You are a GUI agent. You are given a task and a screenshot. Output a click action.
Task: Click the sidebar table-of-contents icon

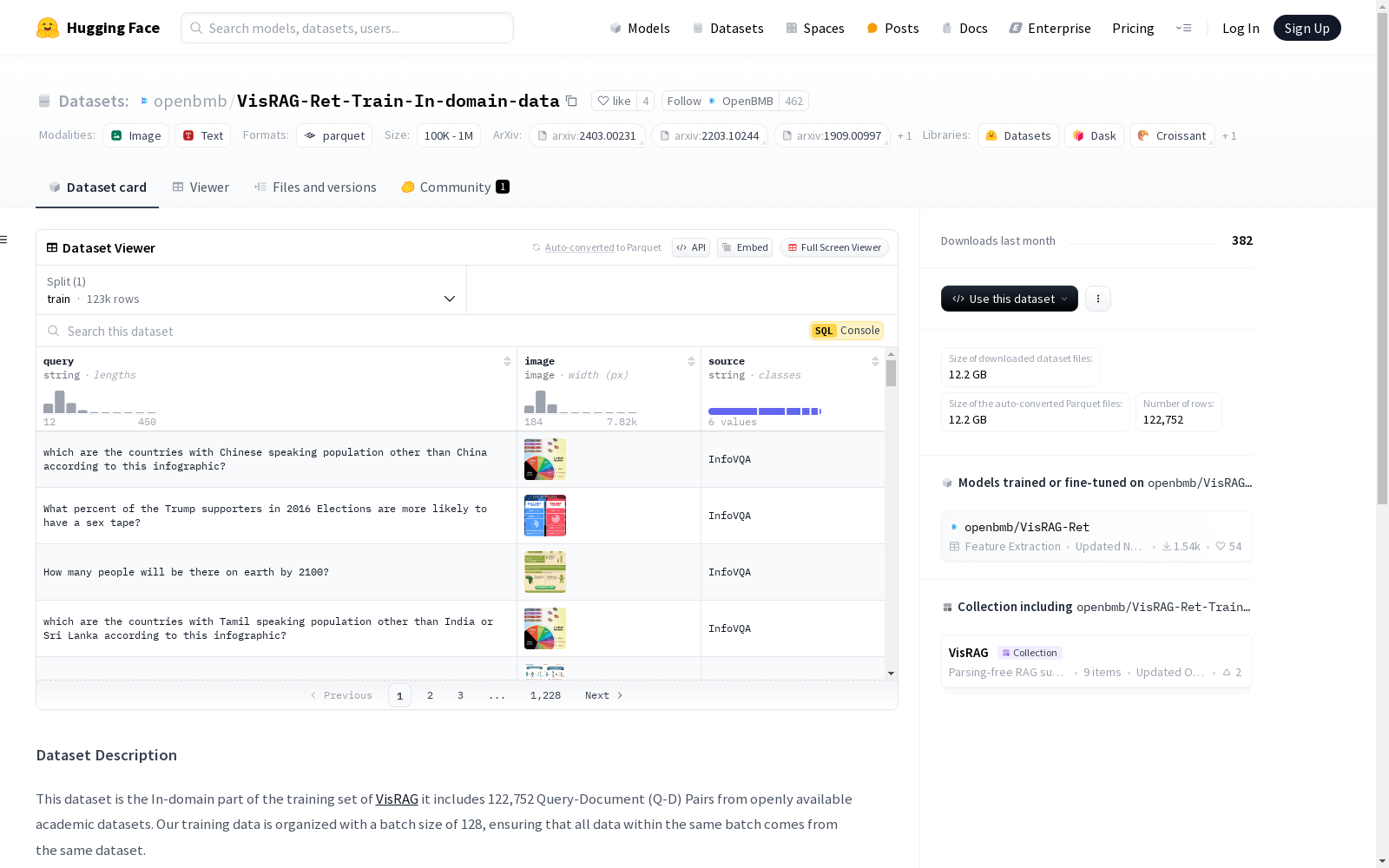(x=4, y=240)
